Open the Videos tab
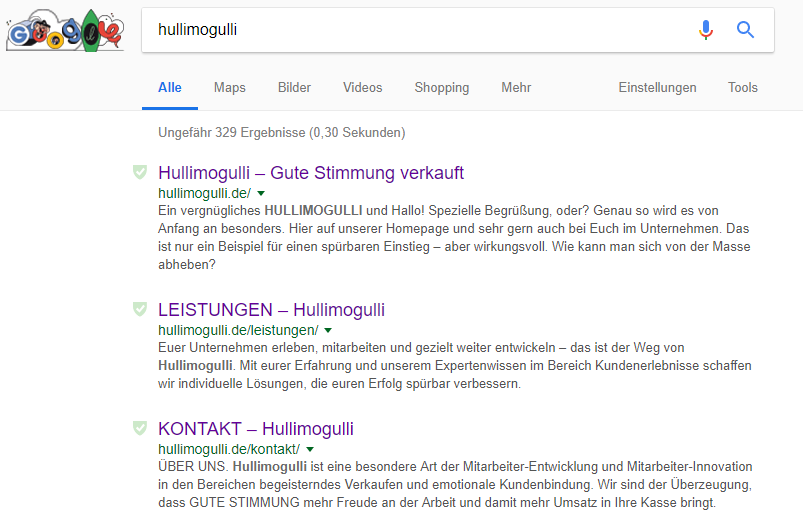This screenshot has height=528, width=803. pyautogui.click(x=362, y=88)
